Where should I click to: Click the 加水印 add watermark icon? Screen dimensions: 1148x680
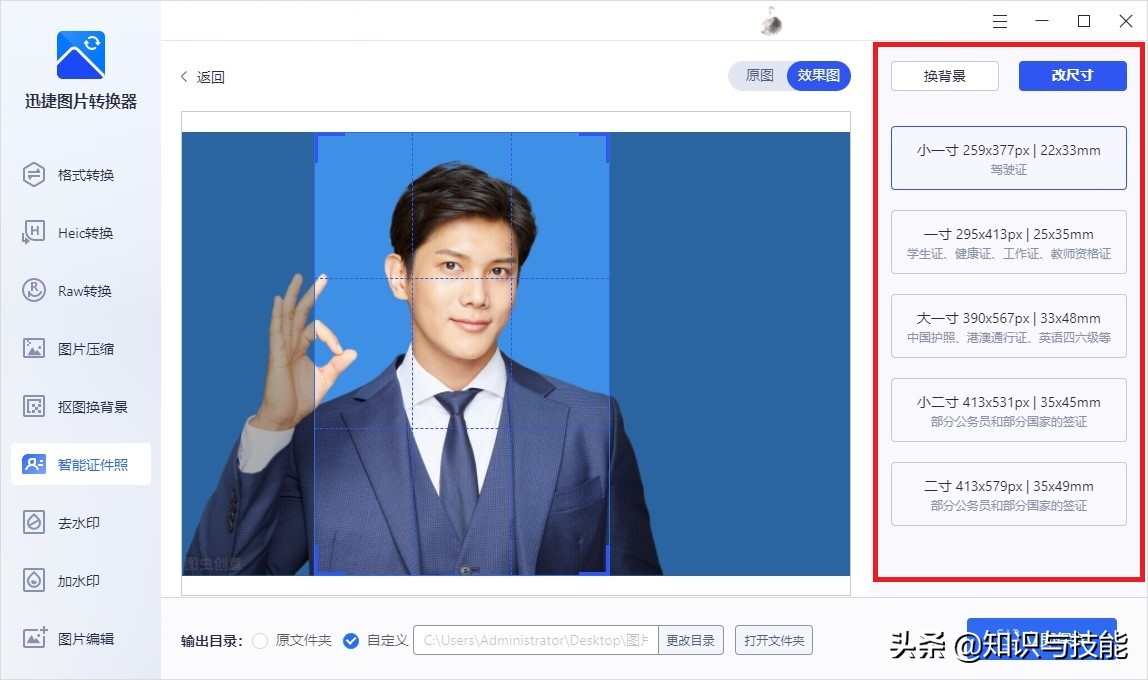tap(34, 580)
